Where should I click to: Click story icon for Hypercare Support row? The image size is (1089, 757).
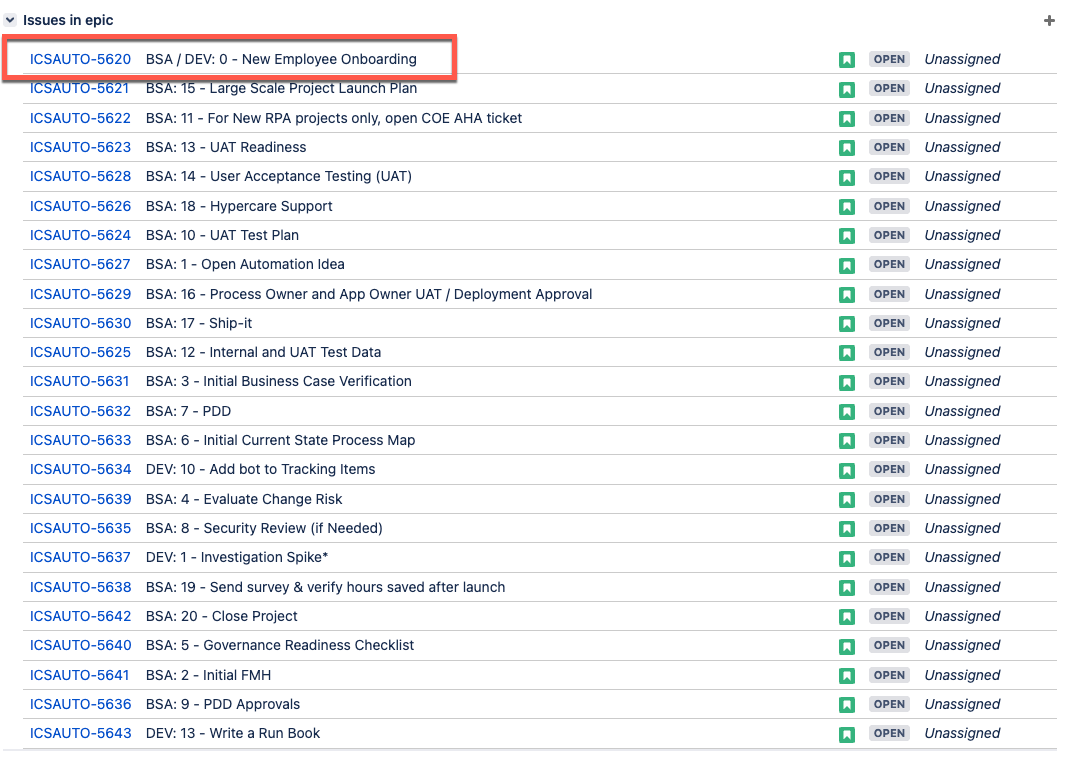click(847, 207)
